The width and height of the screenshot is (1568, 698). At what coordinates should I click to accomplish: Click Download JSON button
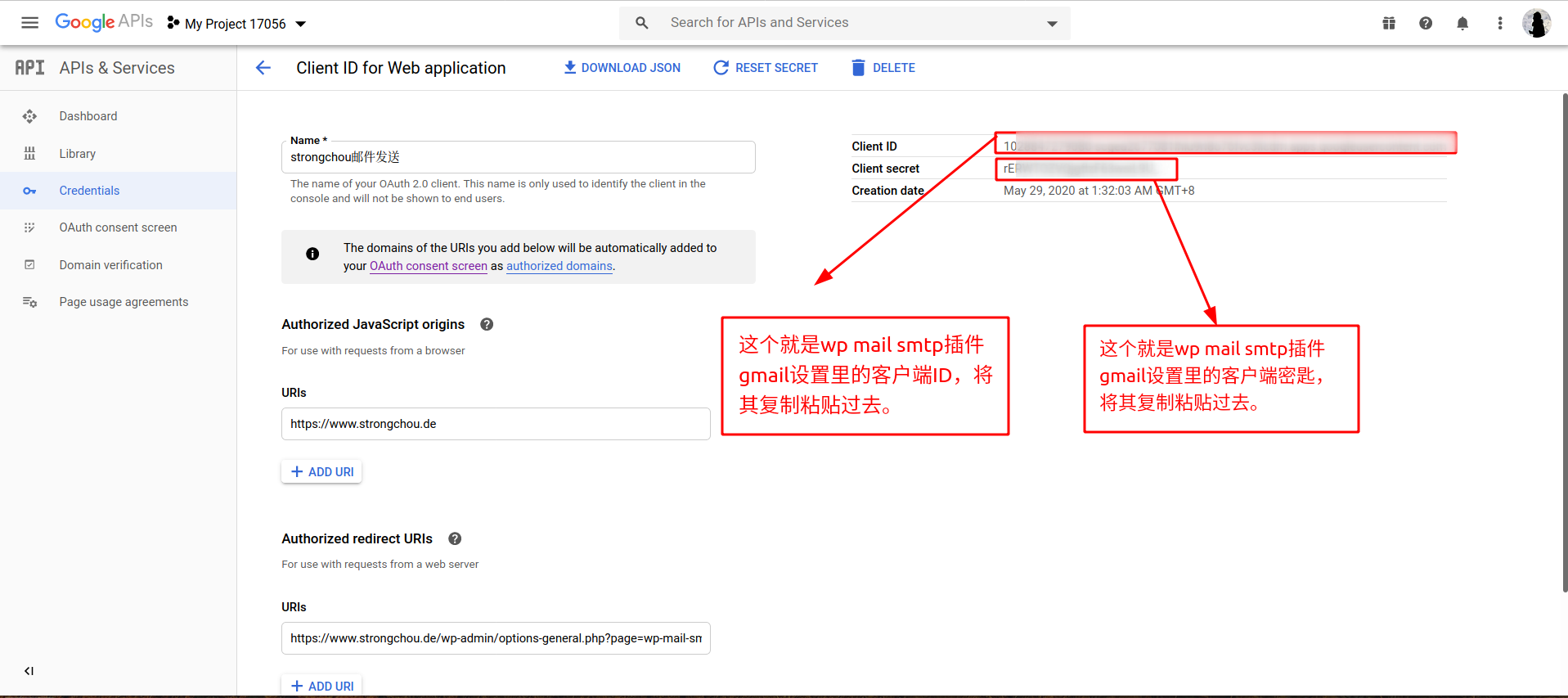[x=622, y=68]
